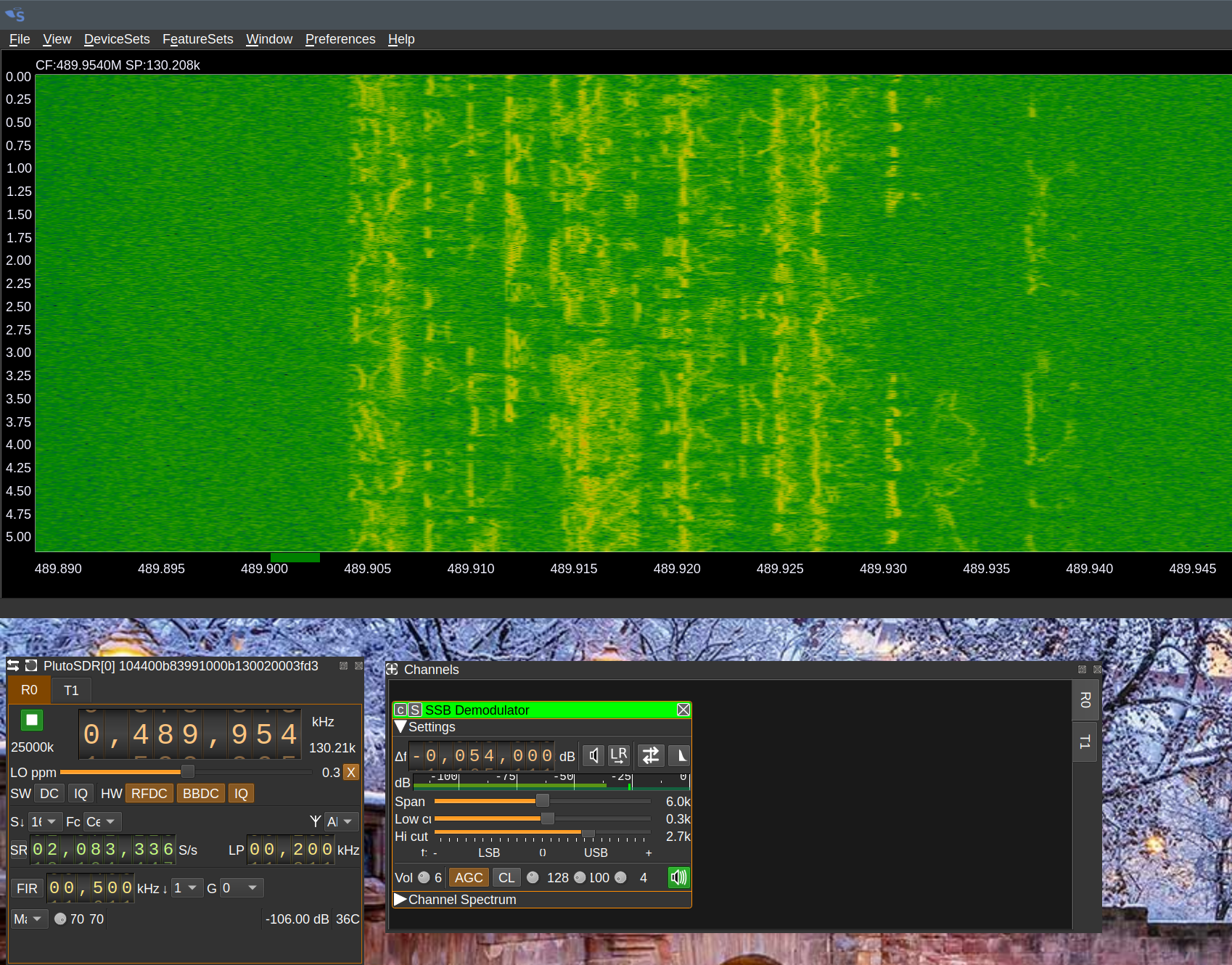
Task: Disable hardware RFDC correction
Action: click(149, 794)
